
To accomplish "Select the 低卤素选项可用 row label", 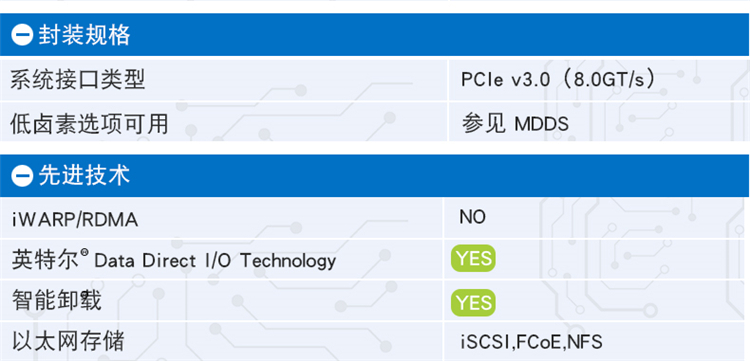I will (89, 124).
